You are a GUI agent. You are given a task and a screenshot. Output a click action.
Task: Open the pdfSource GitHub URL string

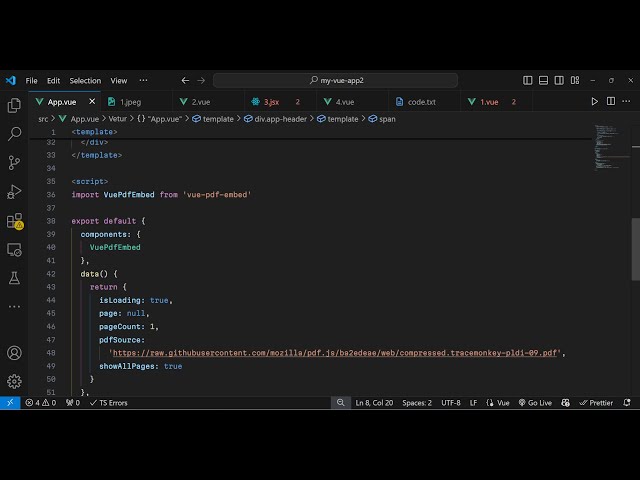click(337, 353)
